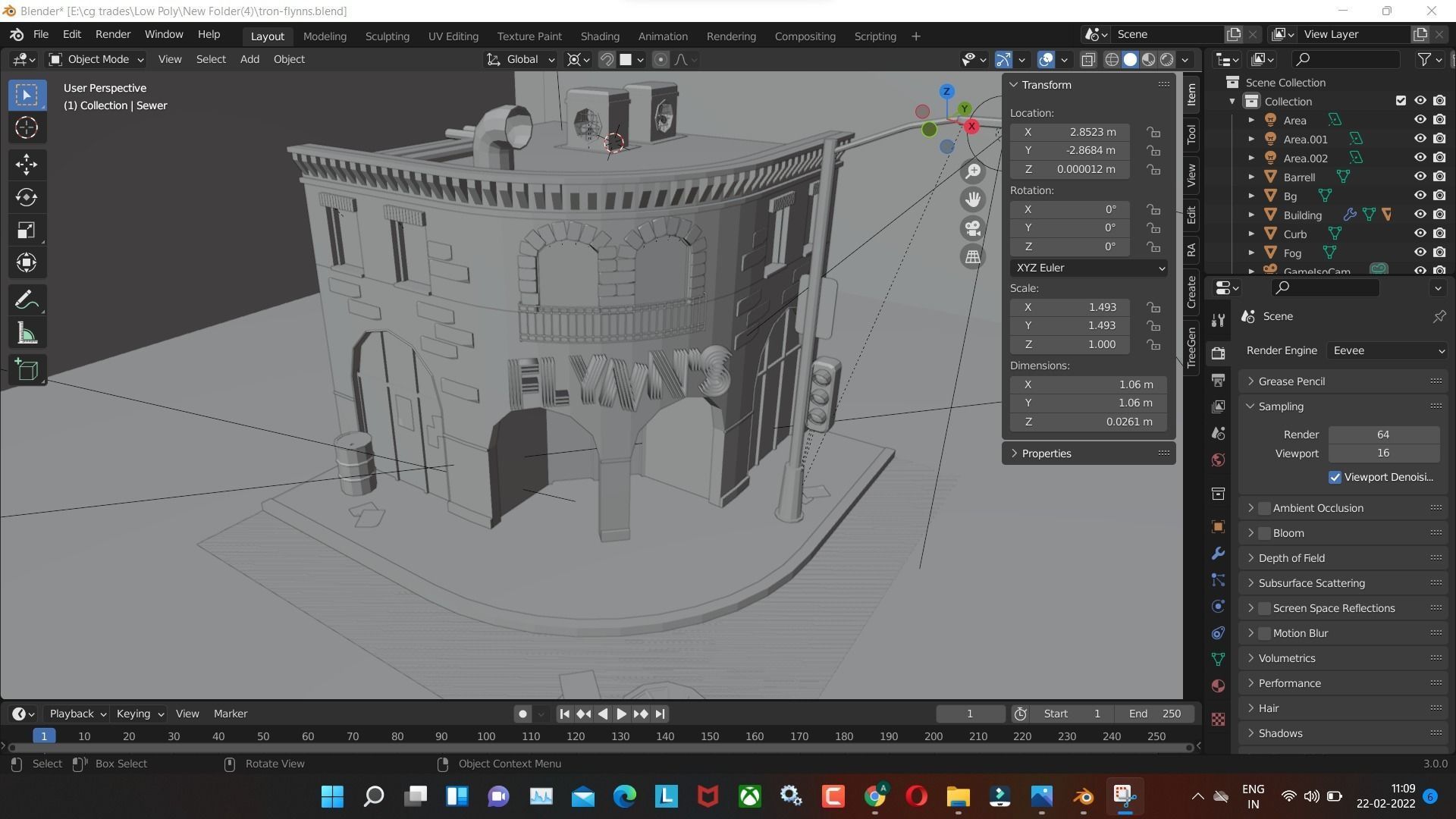Enable Ambient Occlusion checkbox
The height and width of the screenshot is (819, 1456).
pos(1264,508)
